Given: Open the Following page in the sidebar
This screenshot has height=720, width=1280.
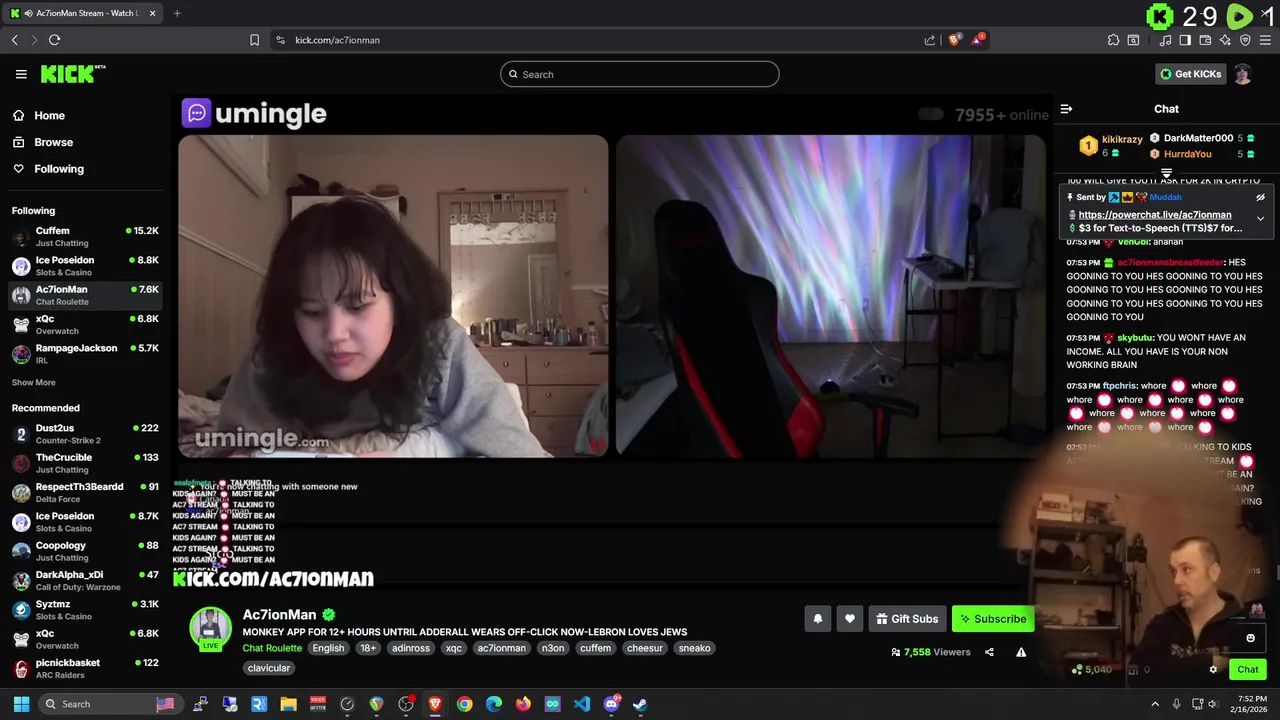Looking at the screenshot, I should point(59,169).
